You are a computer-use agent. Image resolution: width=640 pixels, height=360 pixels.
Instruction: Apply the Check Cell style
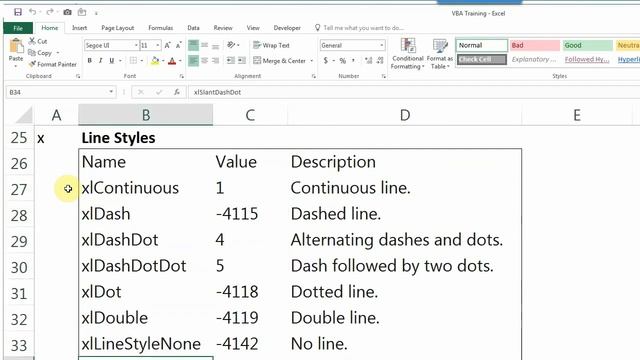pos(482,60)
